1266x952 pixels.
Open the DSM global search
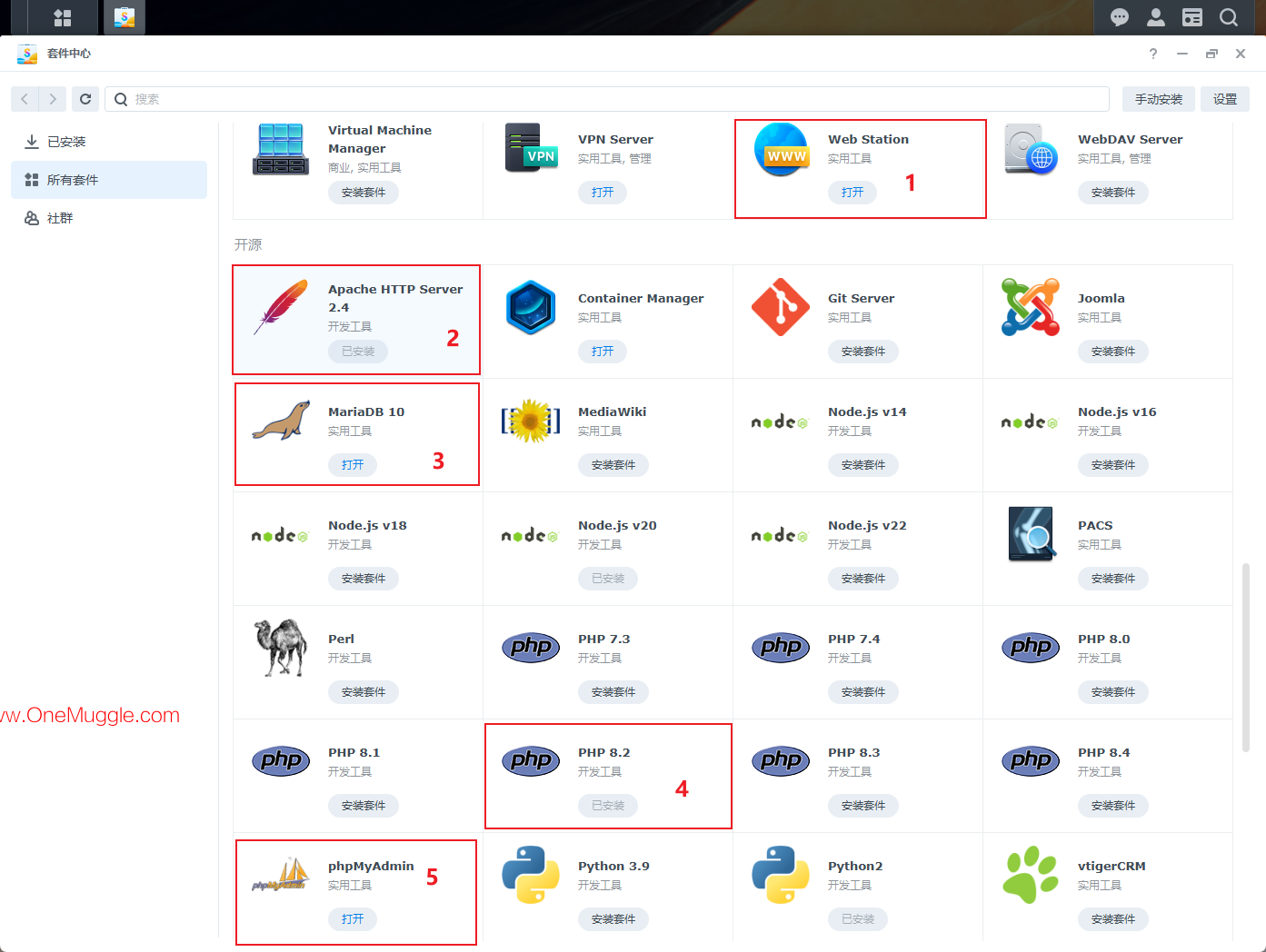tap(1229, 17)
